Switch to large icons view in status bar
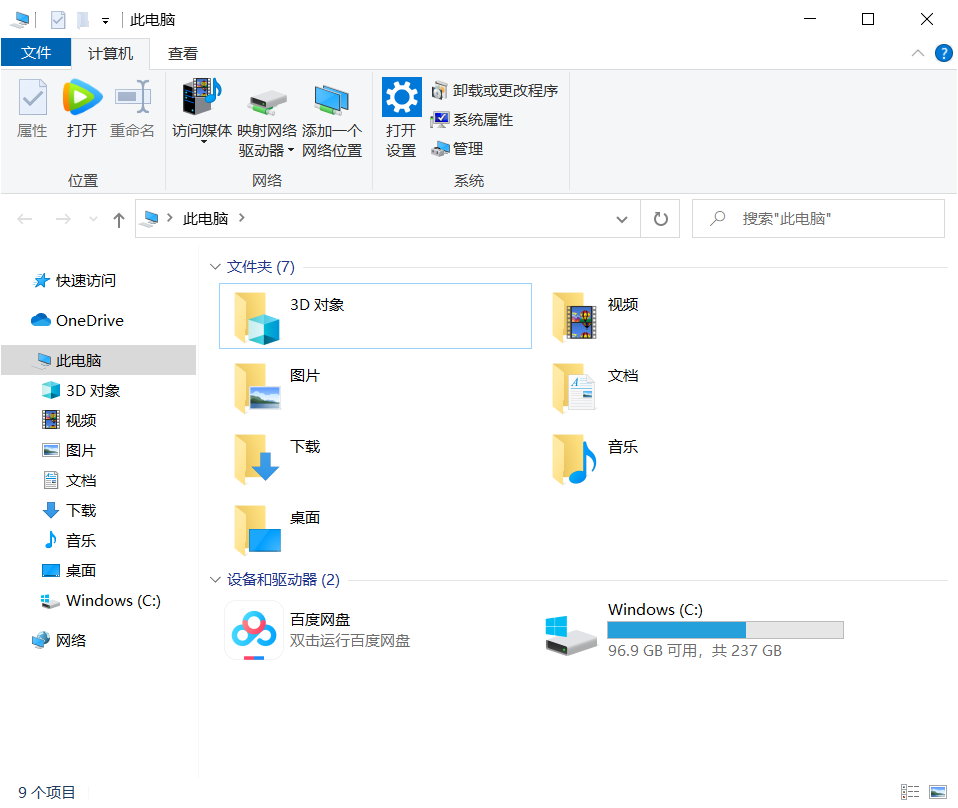Image resolution: width=958 pixels, height=808 pixels. point(938,792)
